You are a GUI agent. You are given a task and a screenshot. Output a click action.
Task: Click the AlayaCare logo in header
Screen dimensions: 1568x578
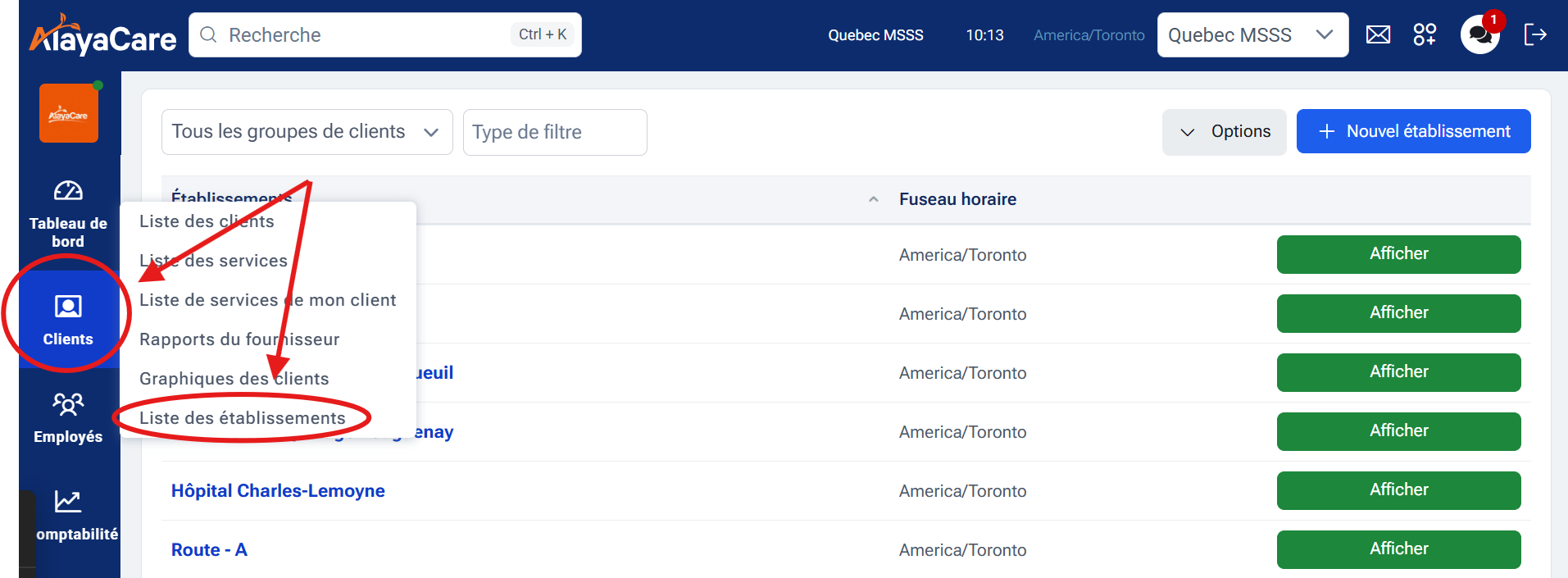pyautogui.click(x=102, y=36)
